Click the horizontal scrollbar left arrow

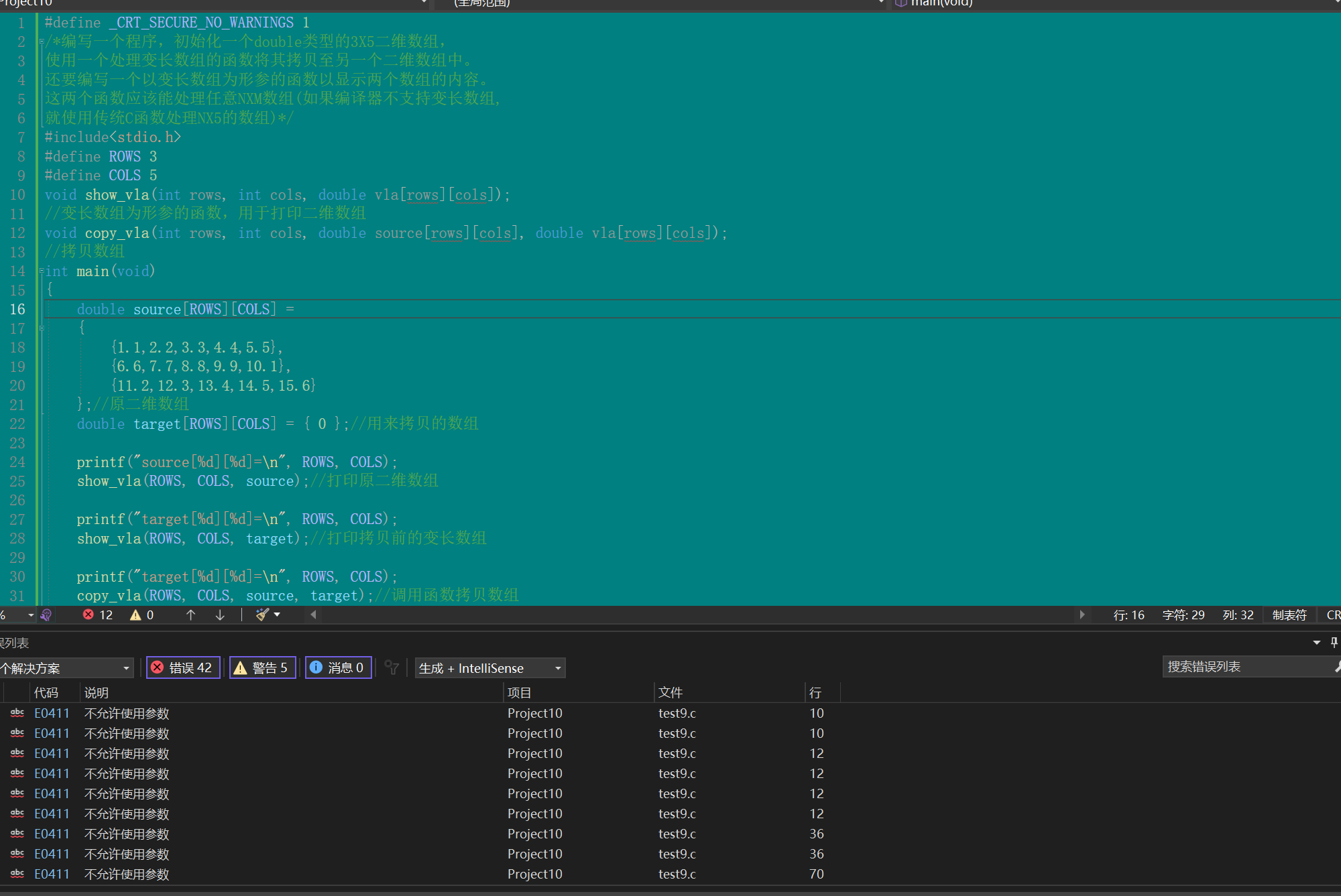pos(313,615)
